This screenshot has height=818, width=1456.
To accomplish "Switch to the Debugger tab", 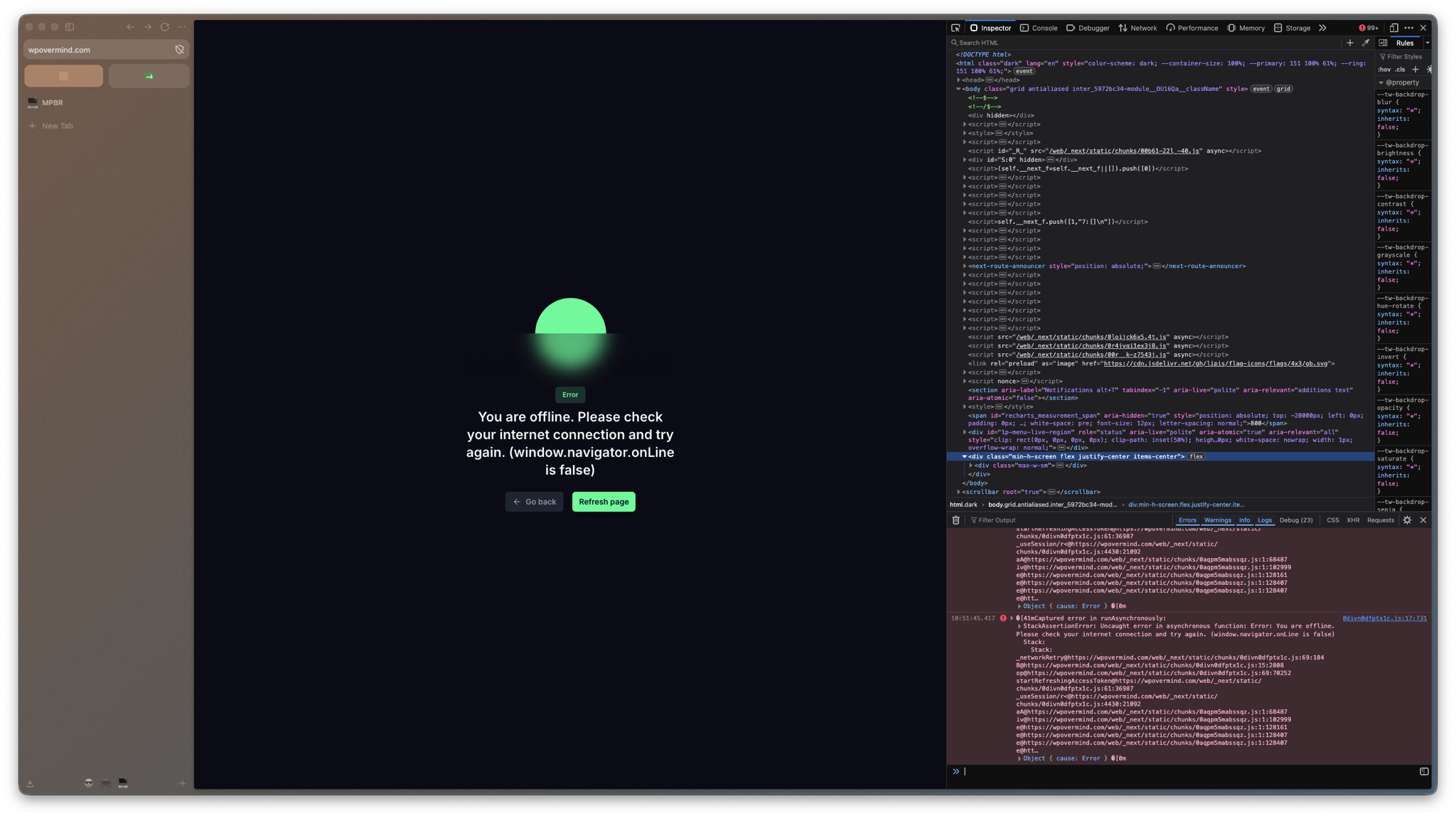I will 1088,28.
